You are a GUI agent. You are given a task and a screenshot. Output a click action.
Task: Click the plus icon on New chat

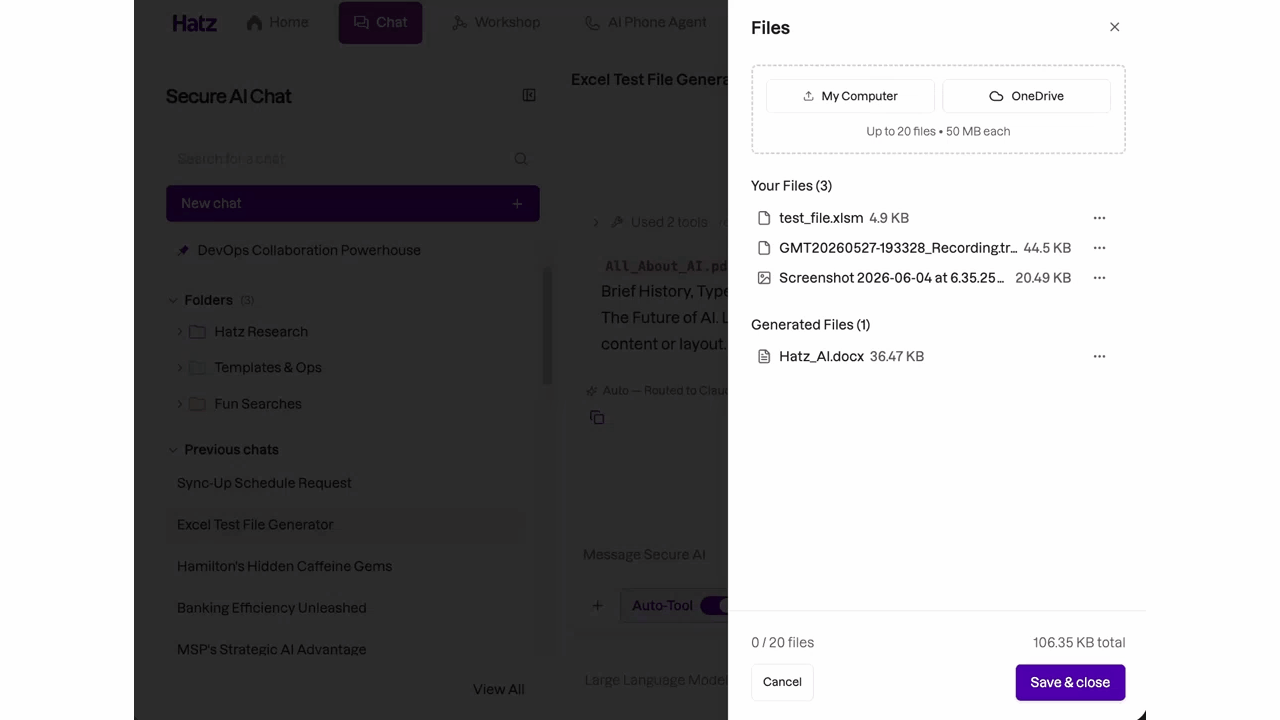coord(517,204)
